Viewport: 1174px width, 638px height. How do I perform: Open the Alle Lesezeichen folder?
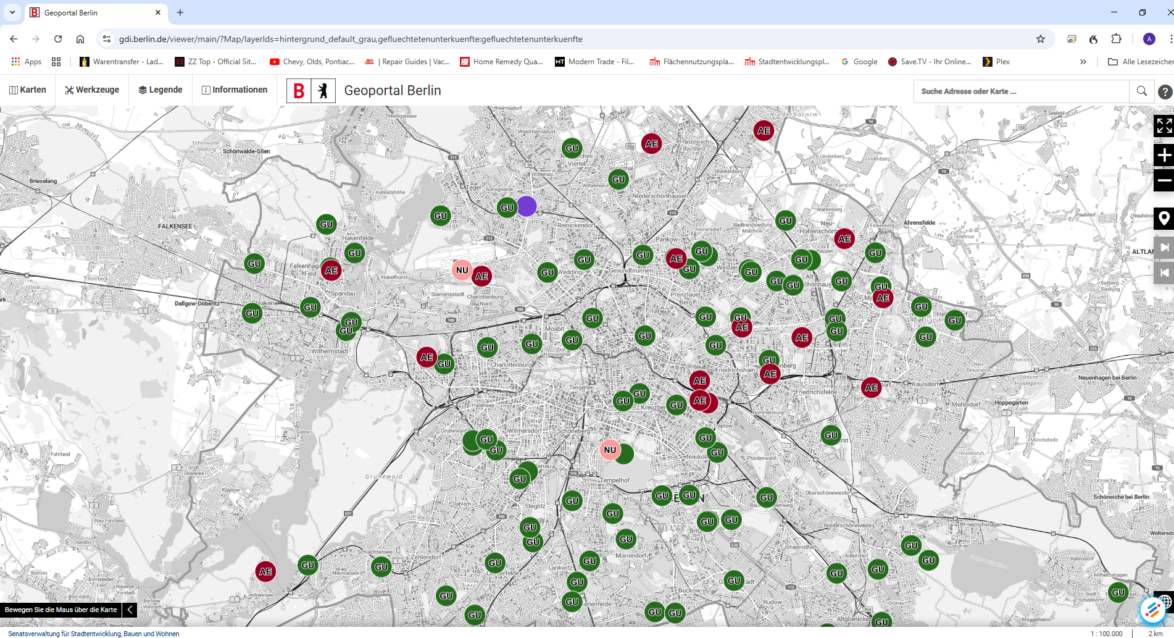click(x=1140, y=61)
